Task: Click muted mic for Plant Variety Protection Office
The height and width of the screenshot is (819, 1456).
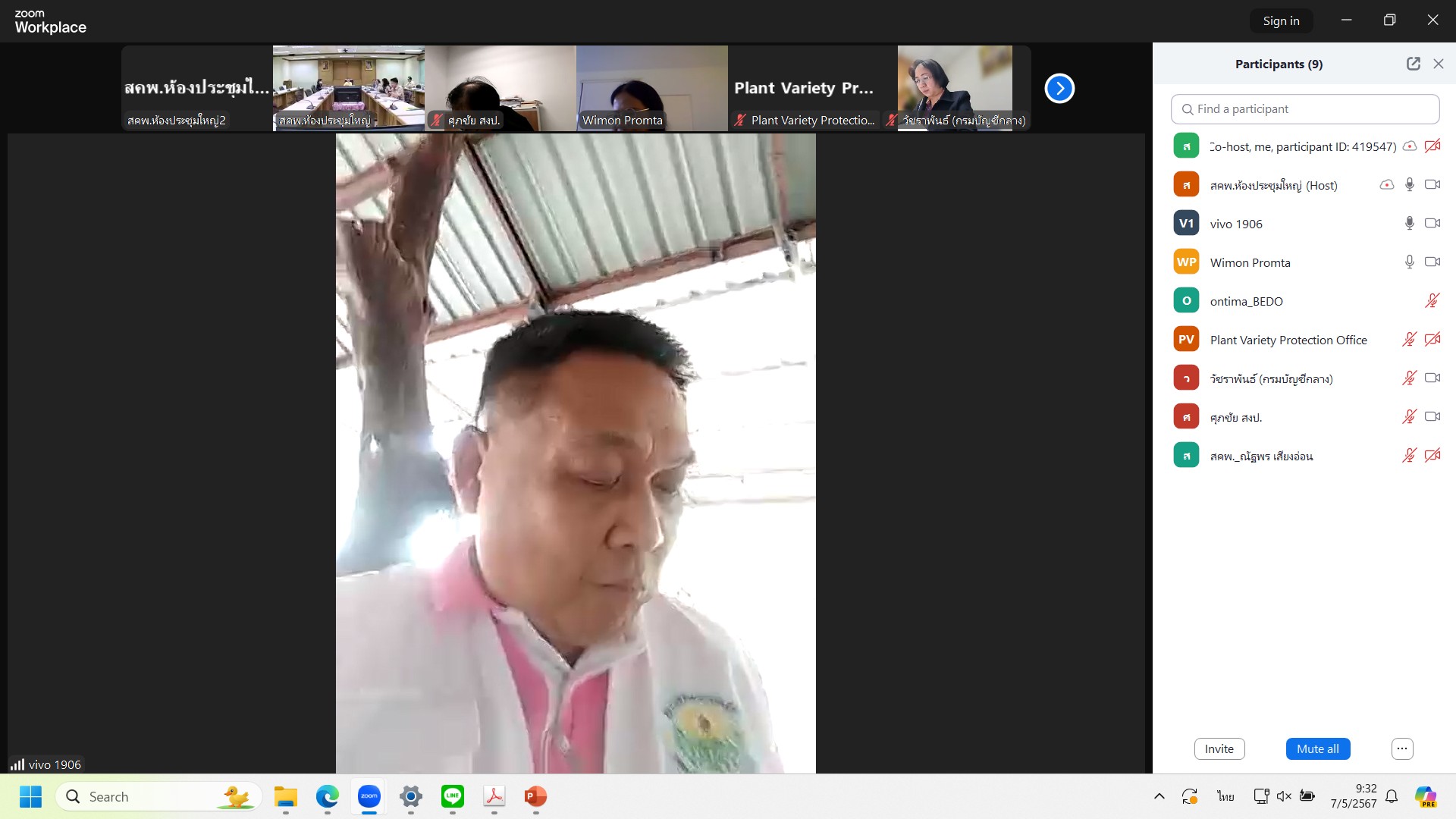Action: (x=1410, y=340)
